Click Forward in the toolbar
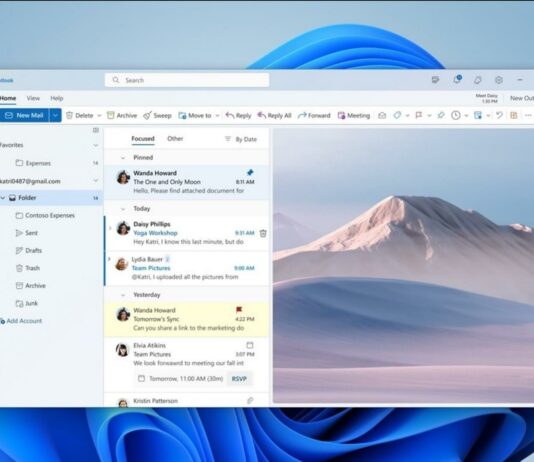The width and height of the screenshot is (534, 462). click(314, 115)
